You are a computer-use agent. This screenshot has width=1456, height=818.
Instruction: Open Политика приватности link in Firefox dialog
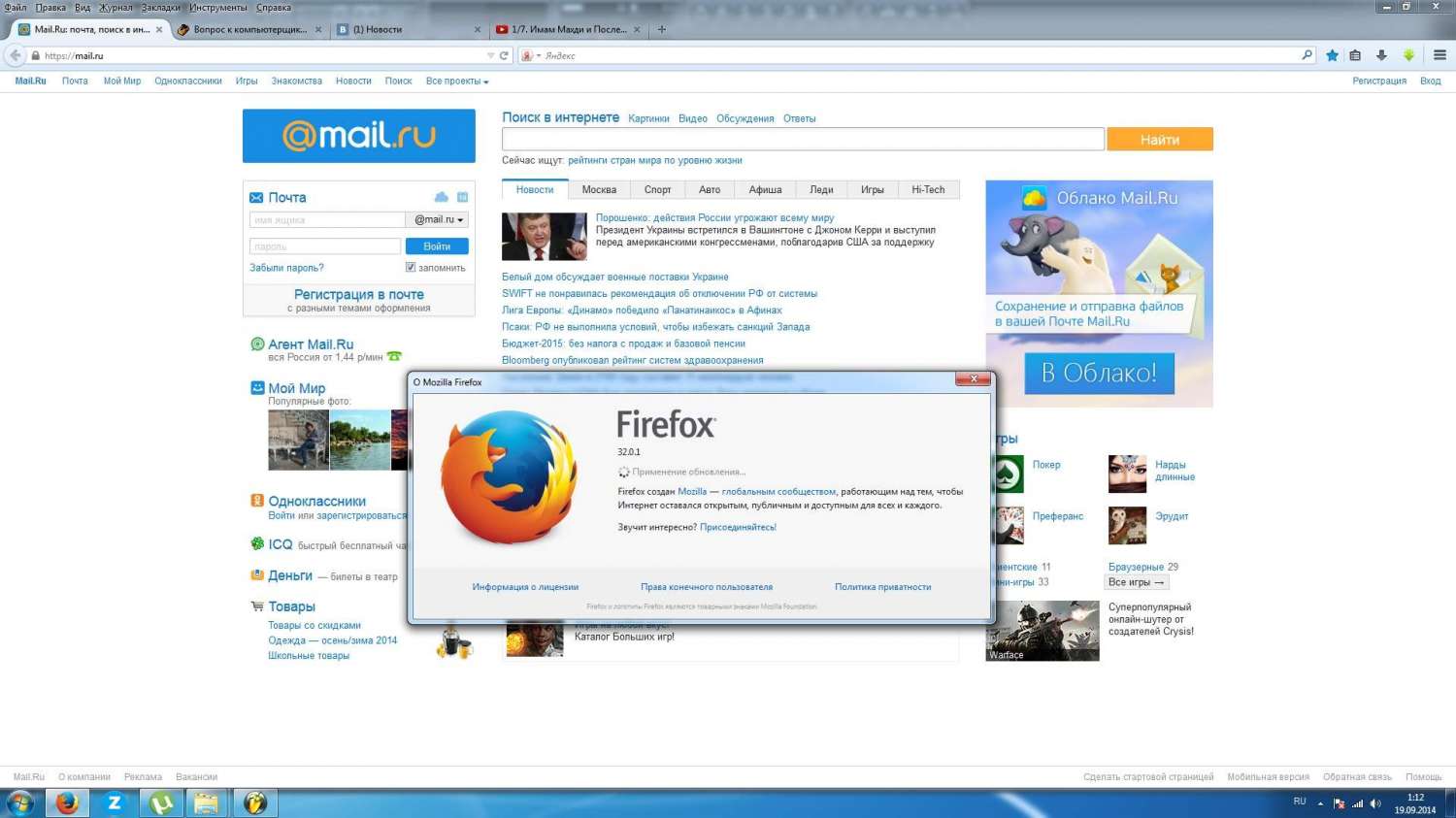coord(882,587)
